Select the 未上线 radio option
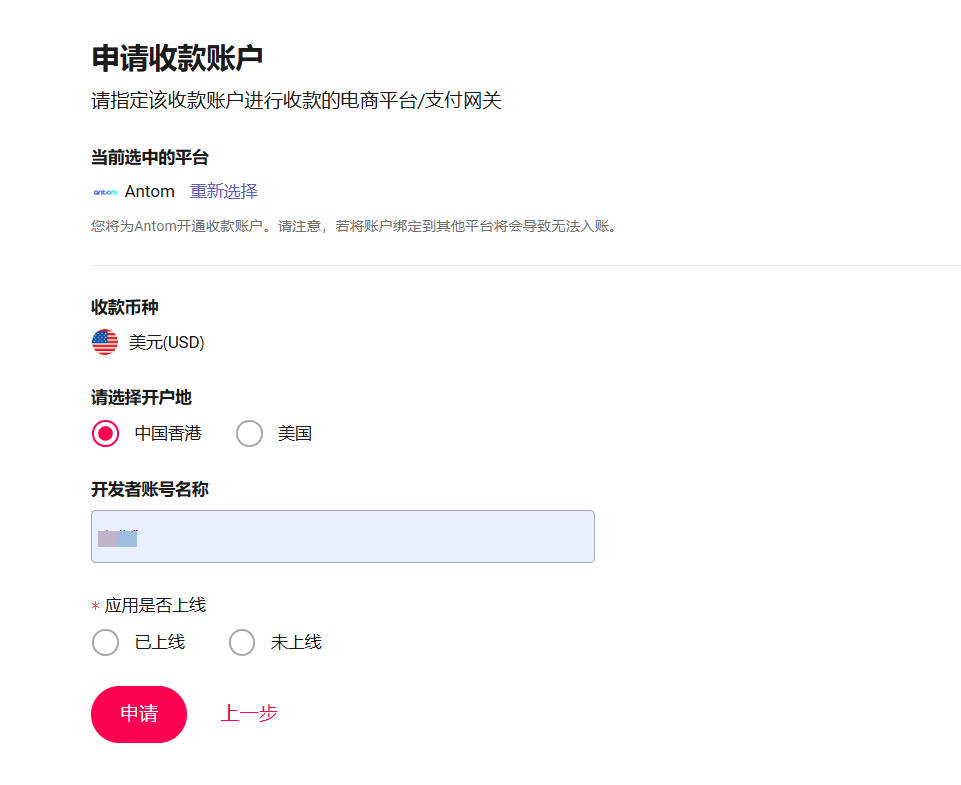961x785 pixels. tap(242, 642)
